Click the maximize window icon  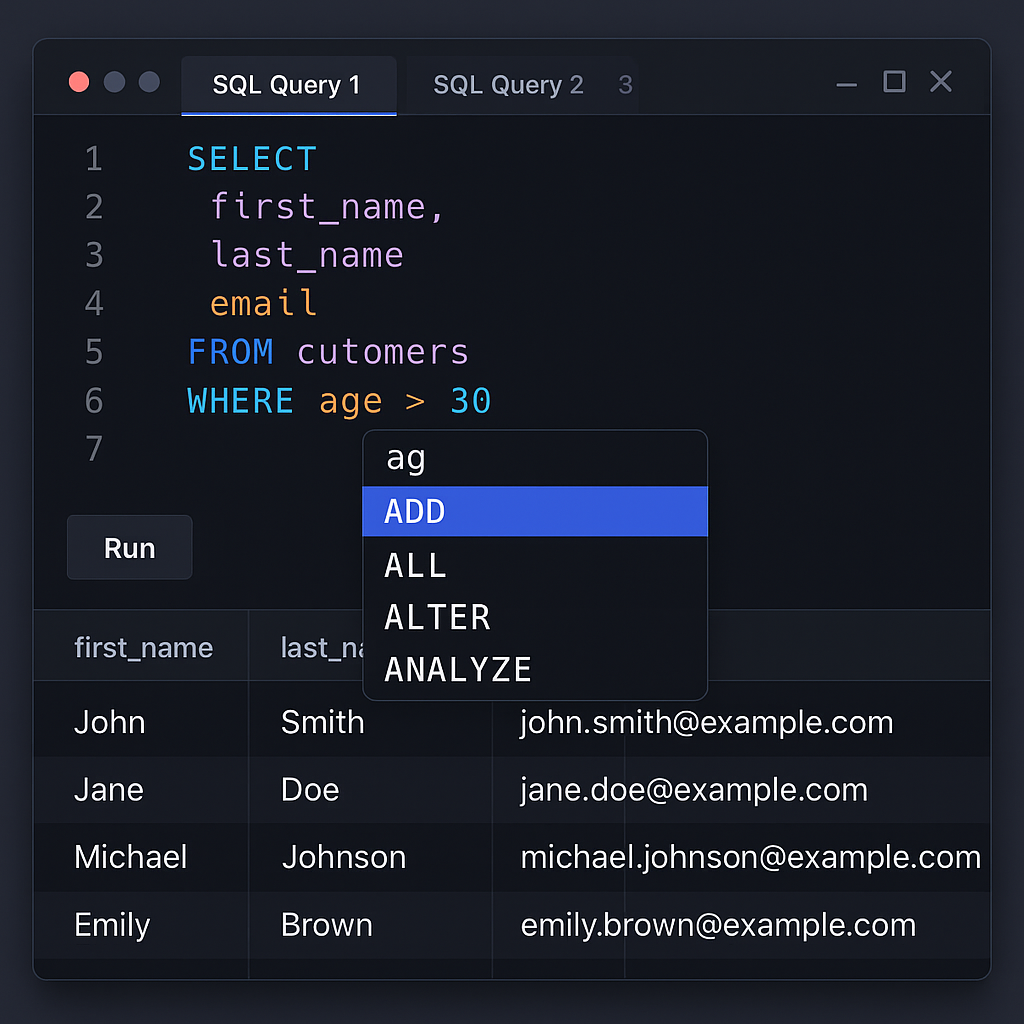tap(893, 83)
